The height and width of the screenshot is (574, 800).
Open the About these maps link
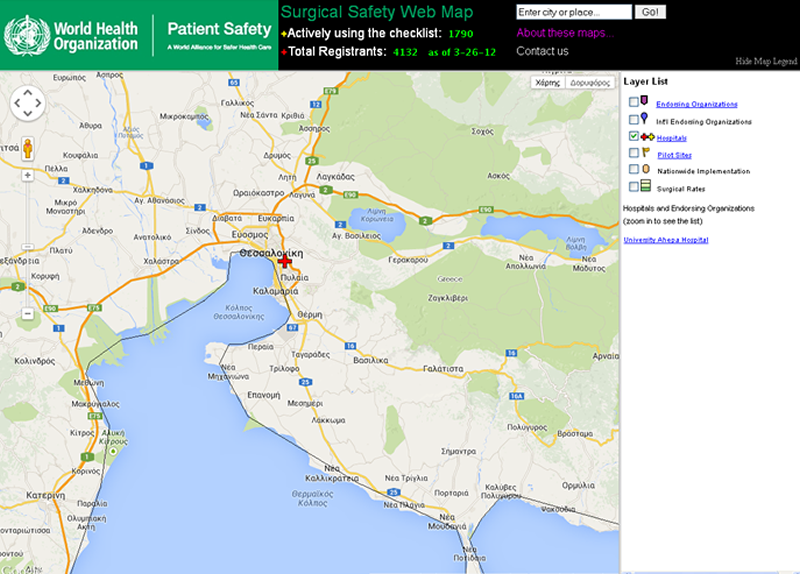point(565,33)
